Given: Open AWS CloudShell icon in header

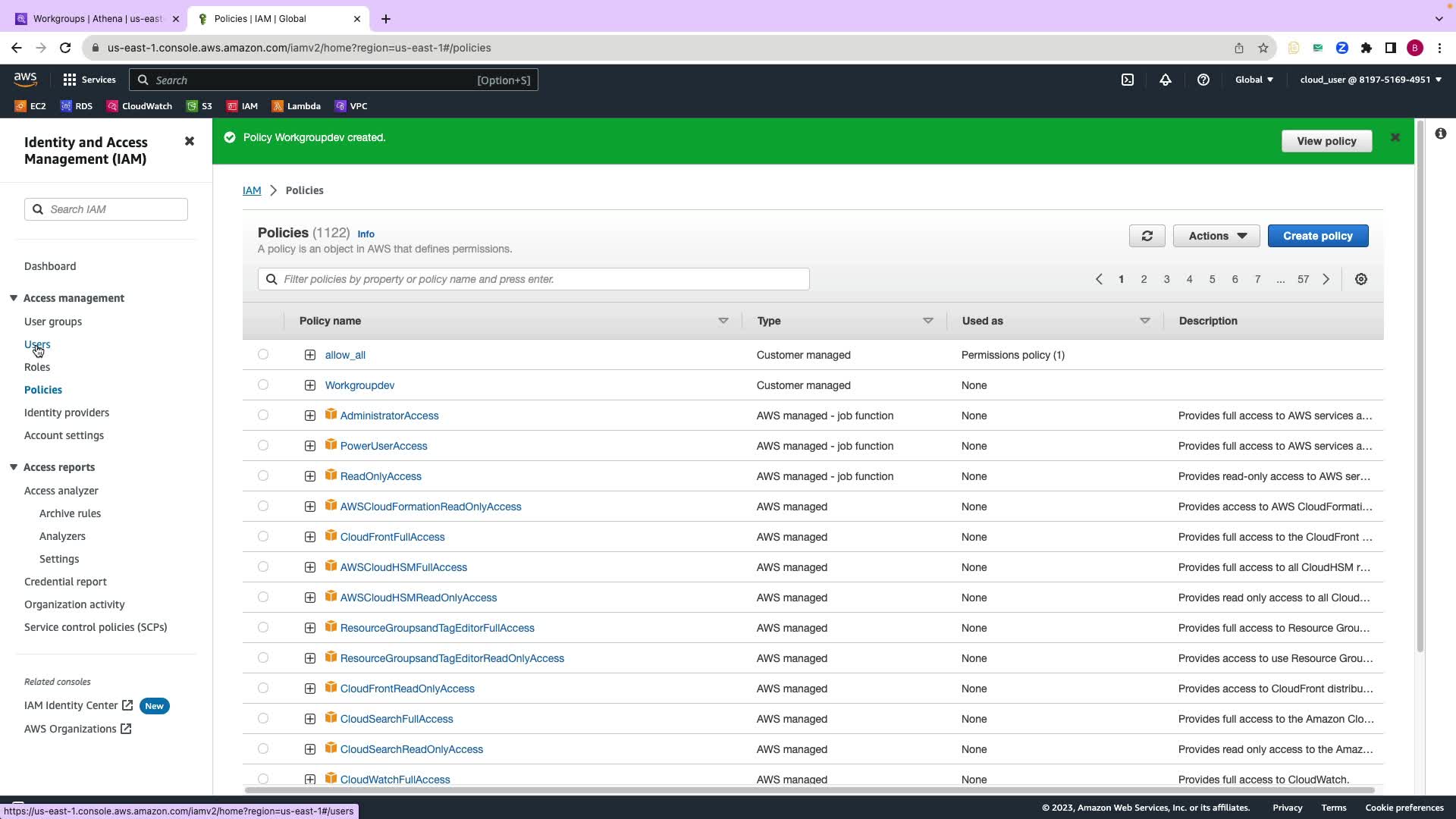Looking at the screenshot, I should tap(1128, 80).
